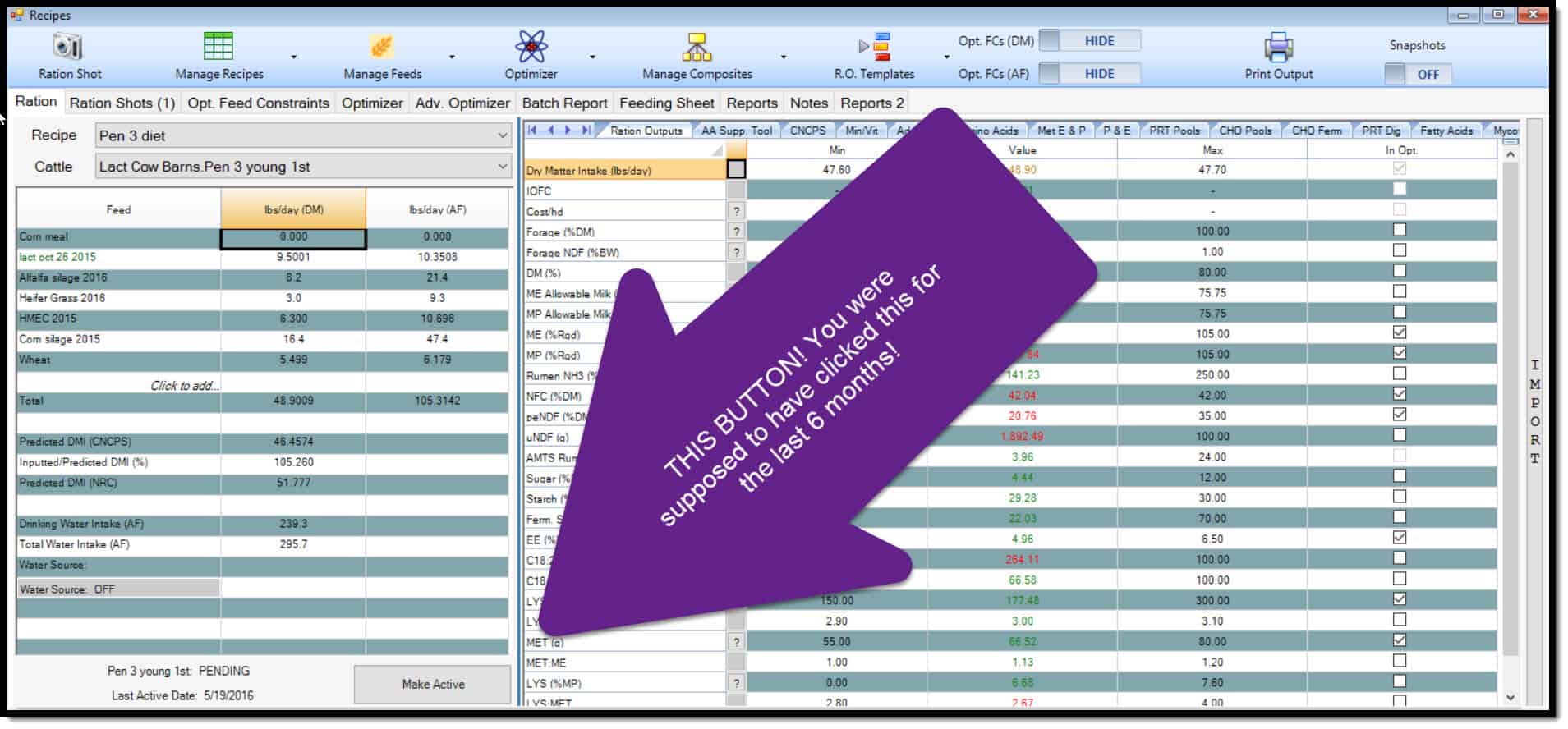The image size is (1568, 729).
Task: Switch to the Opt. Feed Constraints tab
Action: [x=258, y=103]
